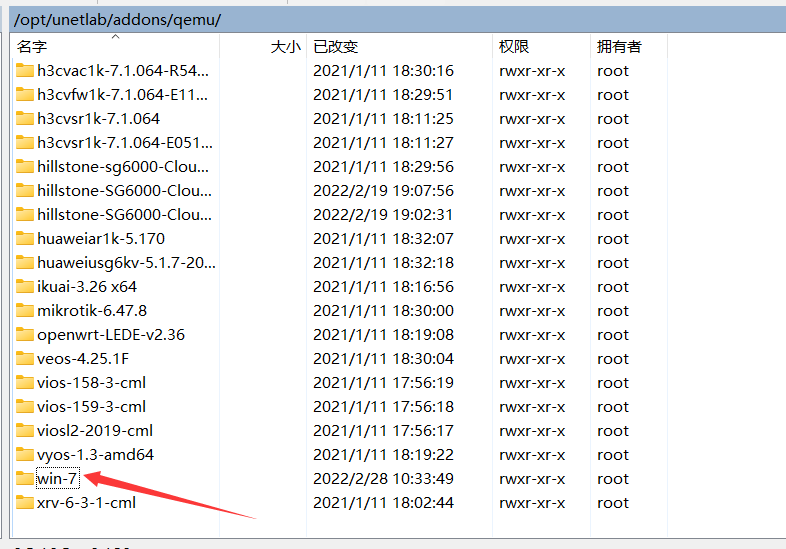Image resolution: width=786 pixels, height=549 pixels.
Task: Click folder icon of h3cvsr1k-7.1.064-E051 row
Action: pyautogui.click(x=25, y=142)
